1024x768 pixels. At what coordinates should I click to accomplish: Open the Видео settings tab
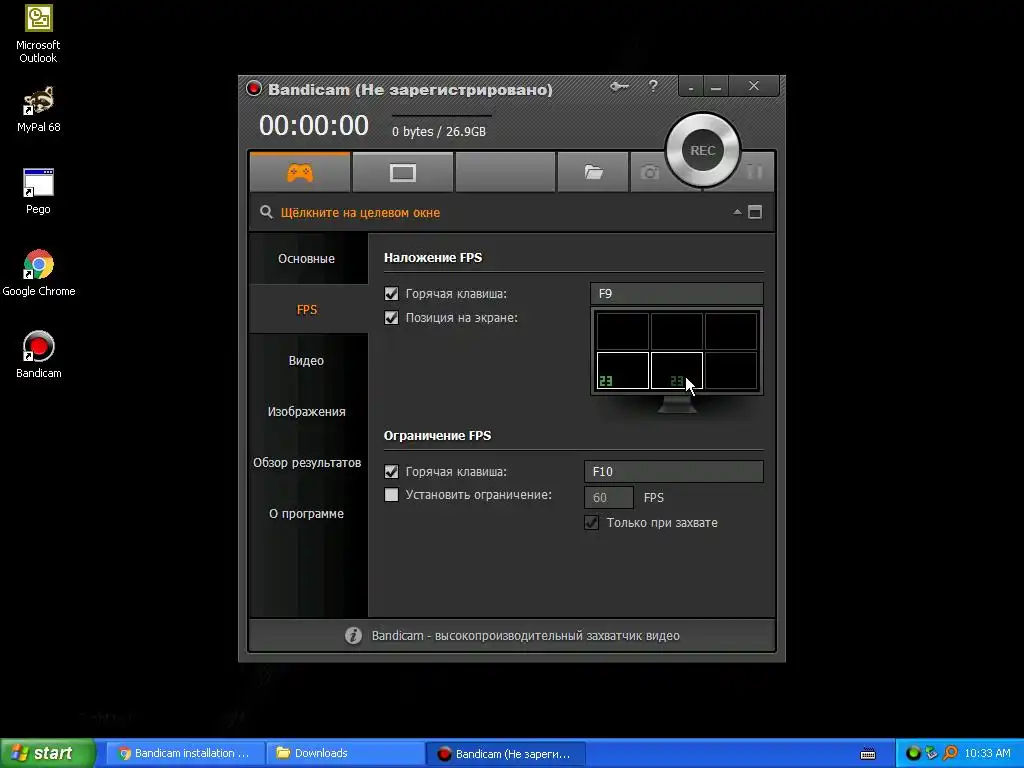pyautogui.click(x=306, y=360)
